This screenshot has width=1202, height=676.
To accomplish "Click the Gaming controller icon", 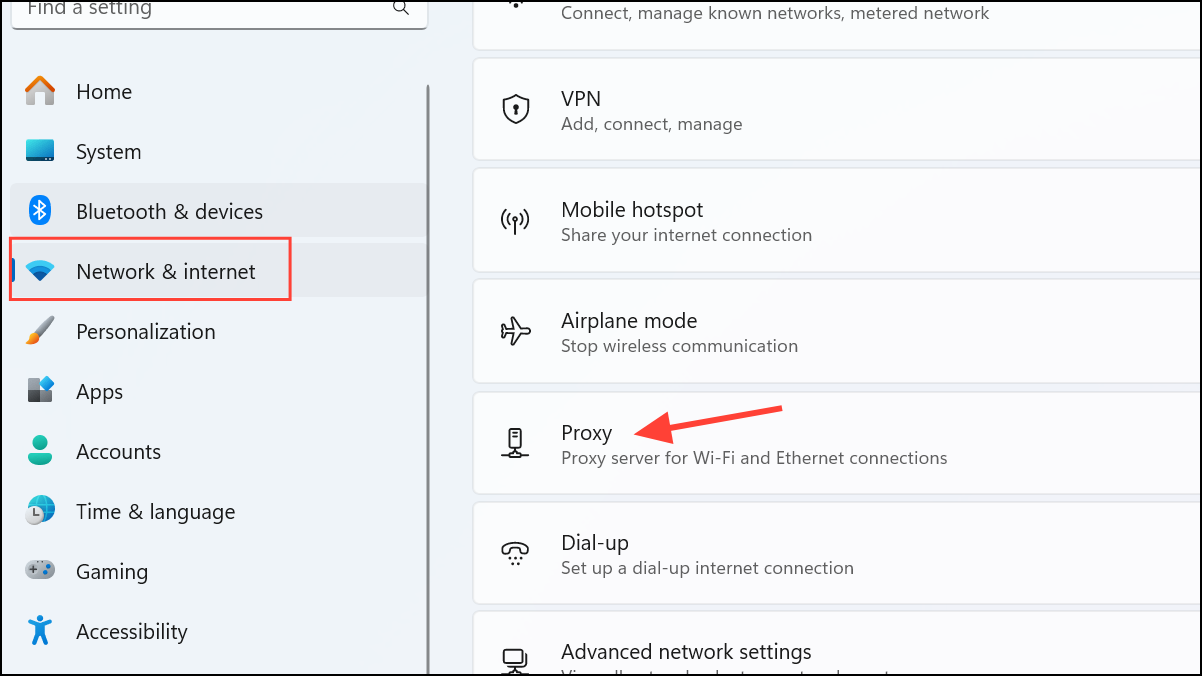I will tap(40, 570).
